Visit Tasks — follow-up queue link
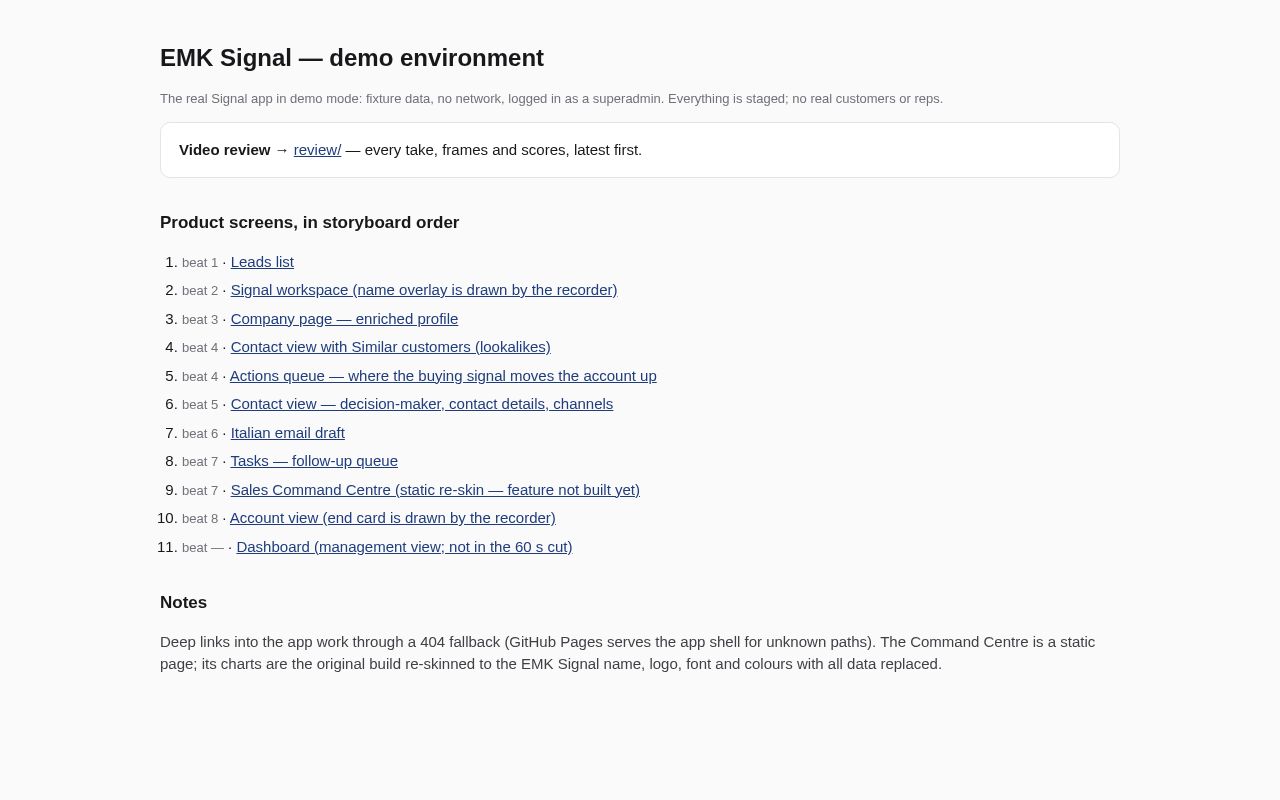This screenshot has width=1280, height=800. pos(314,461)
